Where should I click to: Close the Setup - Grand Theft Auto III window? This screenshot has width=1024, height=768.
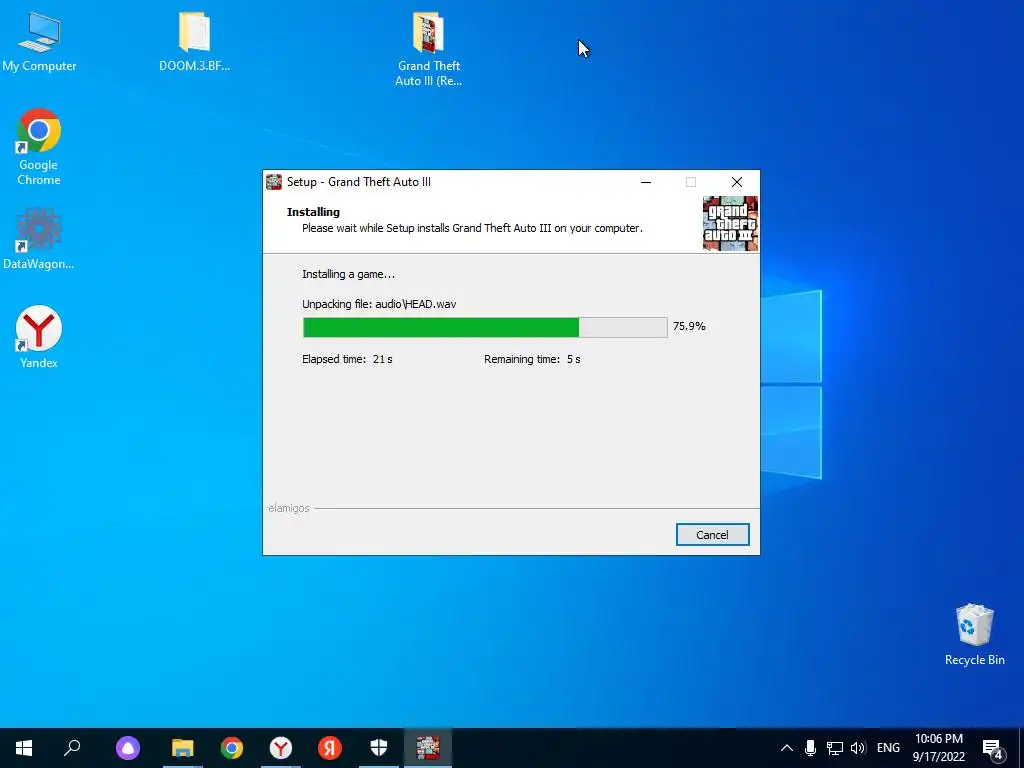(737, 182)
